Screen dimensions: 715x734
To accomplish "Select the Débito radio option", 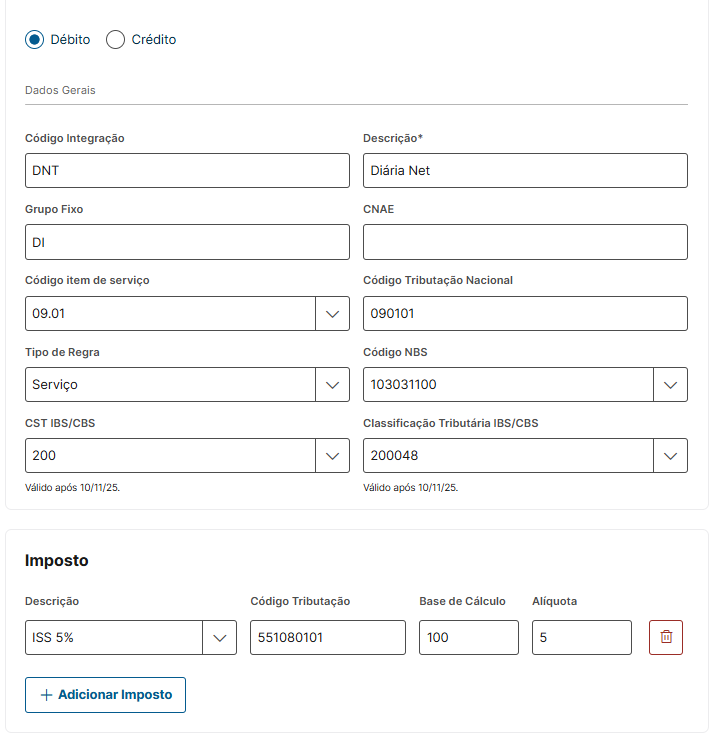I will 35,40.
